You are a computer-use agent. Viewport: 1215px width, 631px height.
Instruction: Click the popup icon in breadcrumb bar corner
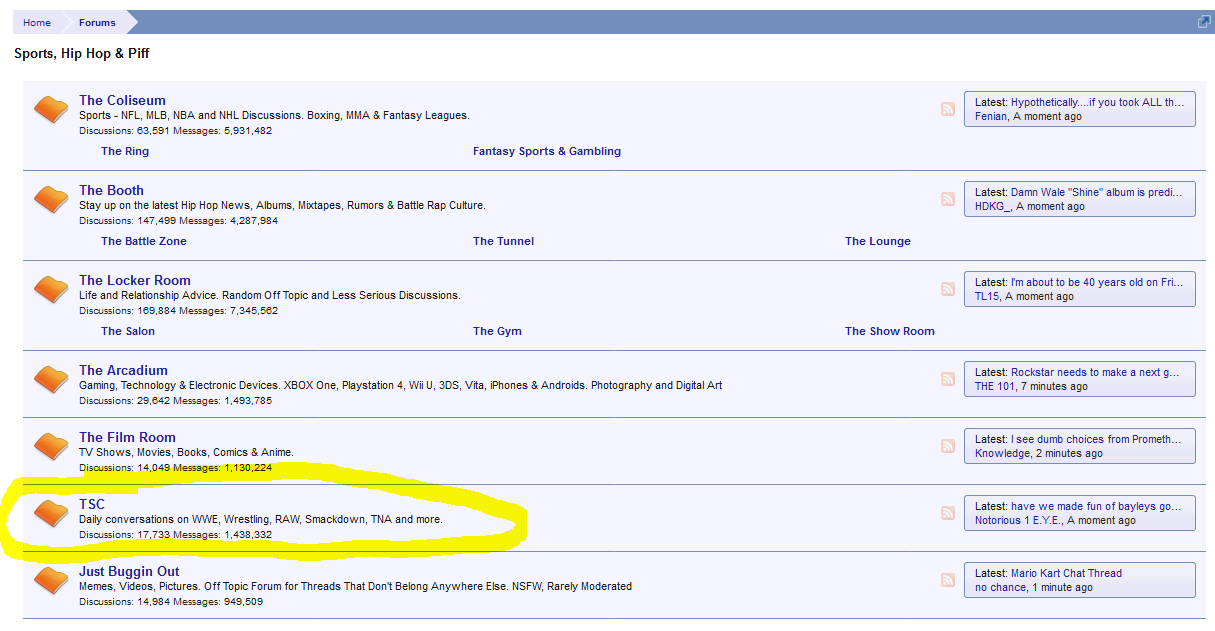click(1204, 22)
